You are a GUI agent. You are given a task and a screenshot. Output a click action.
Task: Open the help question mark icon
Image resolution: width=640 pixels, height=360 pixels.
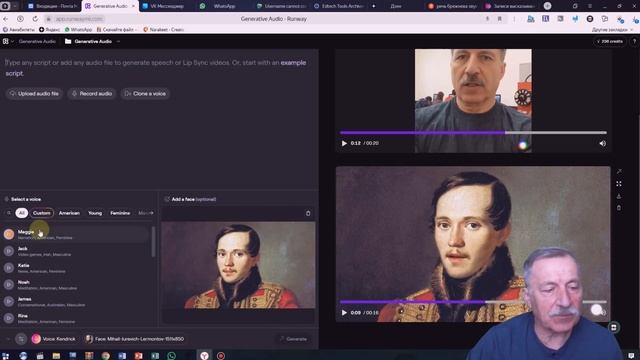(634, 41)
